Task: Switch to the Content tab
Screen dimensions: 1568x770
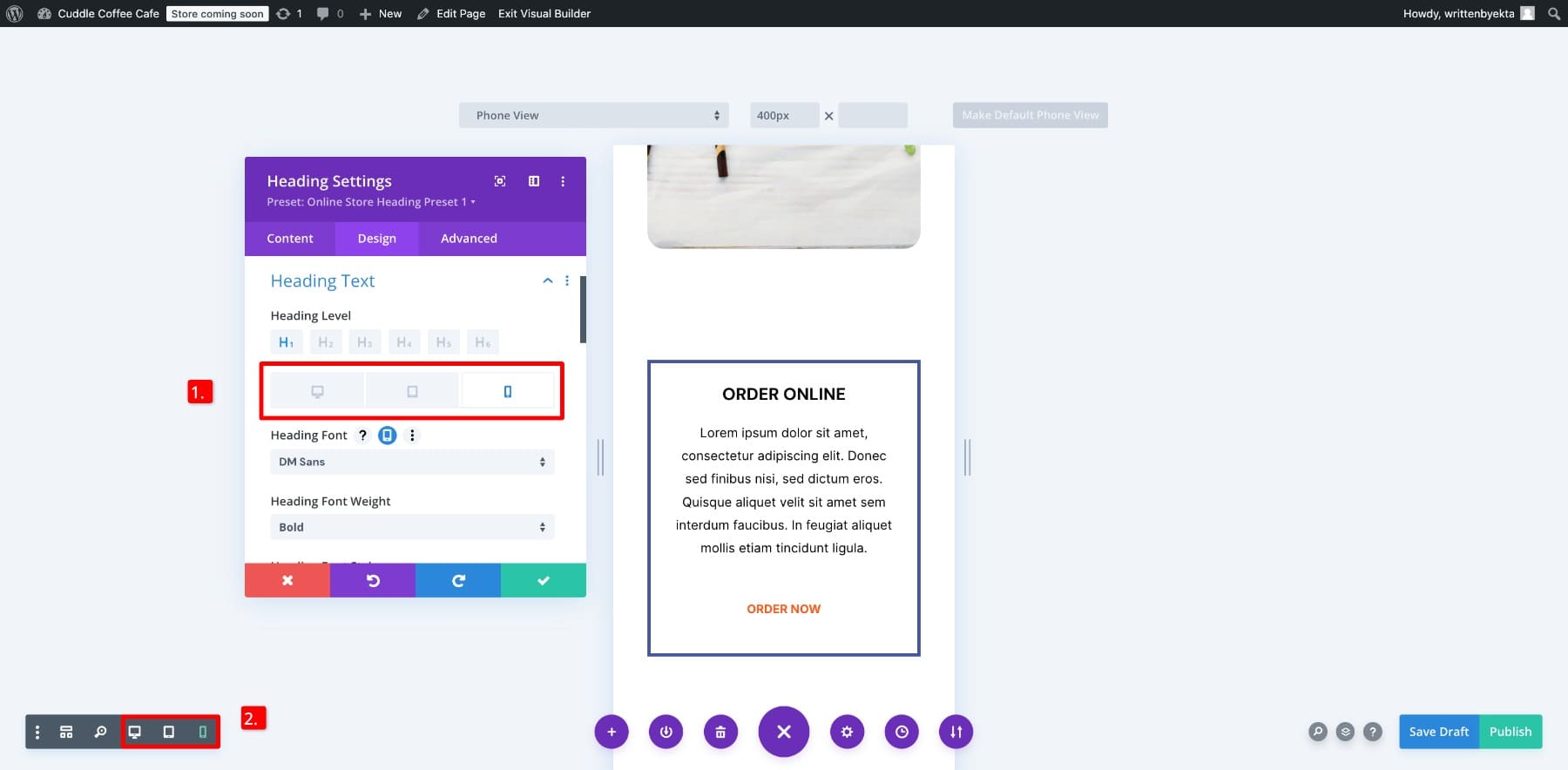Action: pos(290,239)
